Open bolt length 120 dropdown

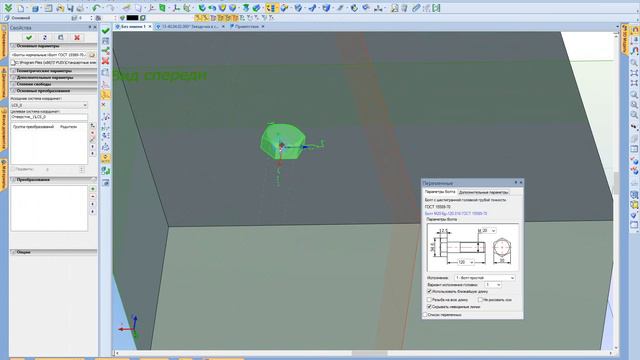pos(471,262)
